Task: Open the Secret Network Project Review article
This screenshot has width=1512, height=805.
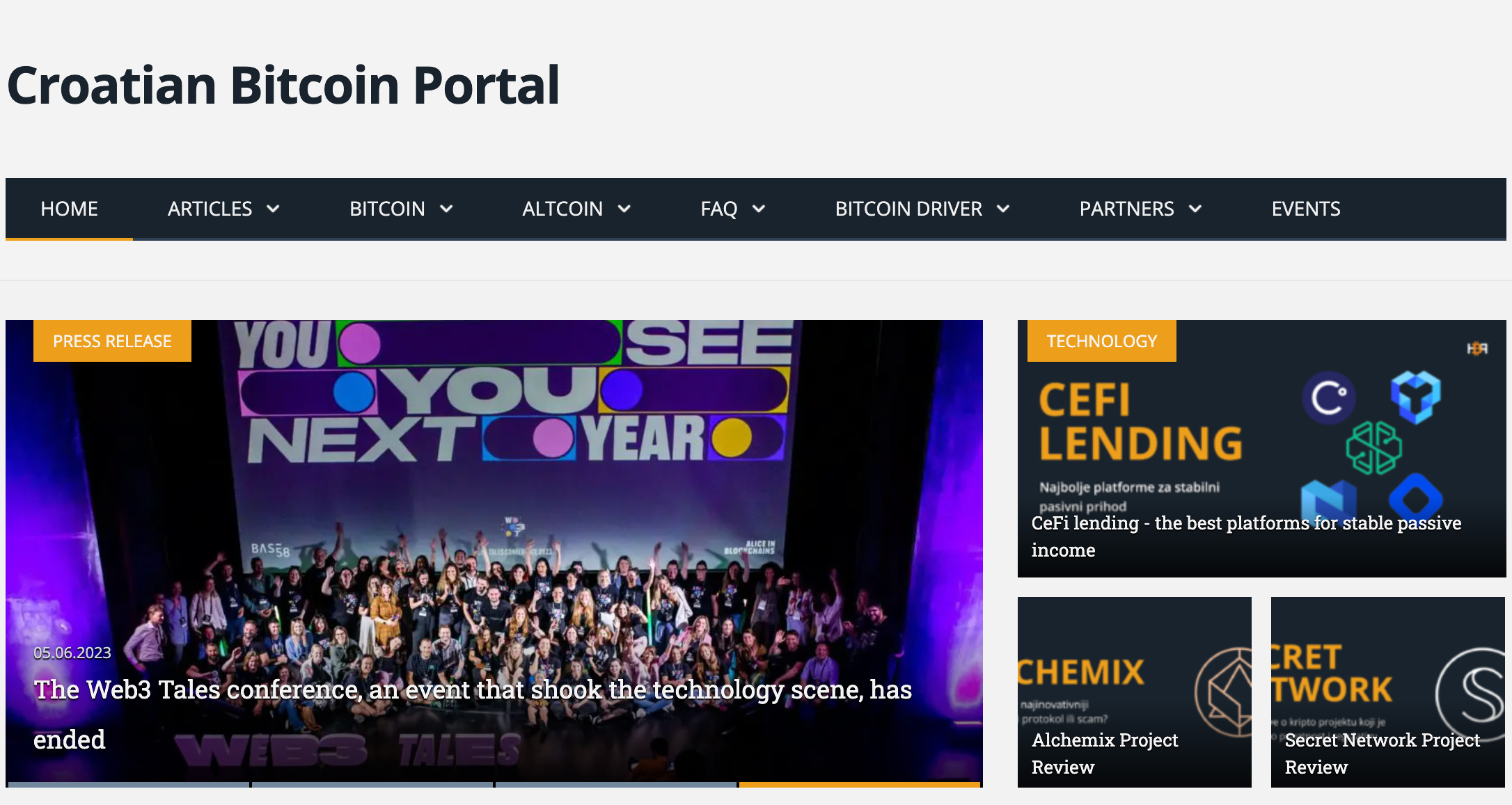Action: [1382, 754]
